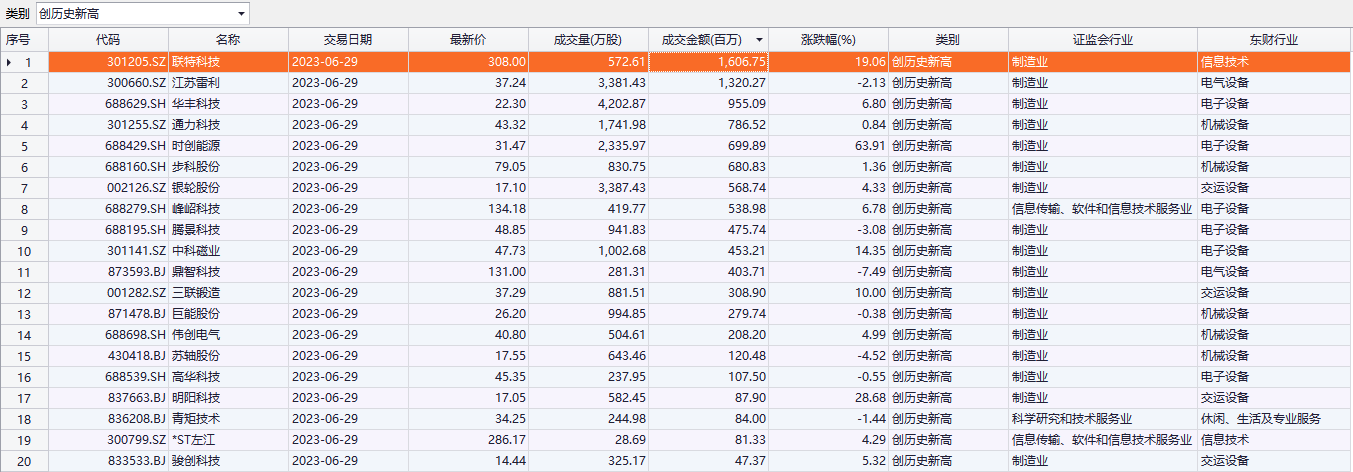Image resolution: width=1353 pixels, height=472 pixels.
Task: Sort by the 成交量(万股) column header
Action: tap(588, 40)
